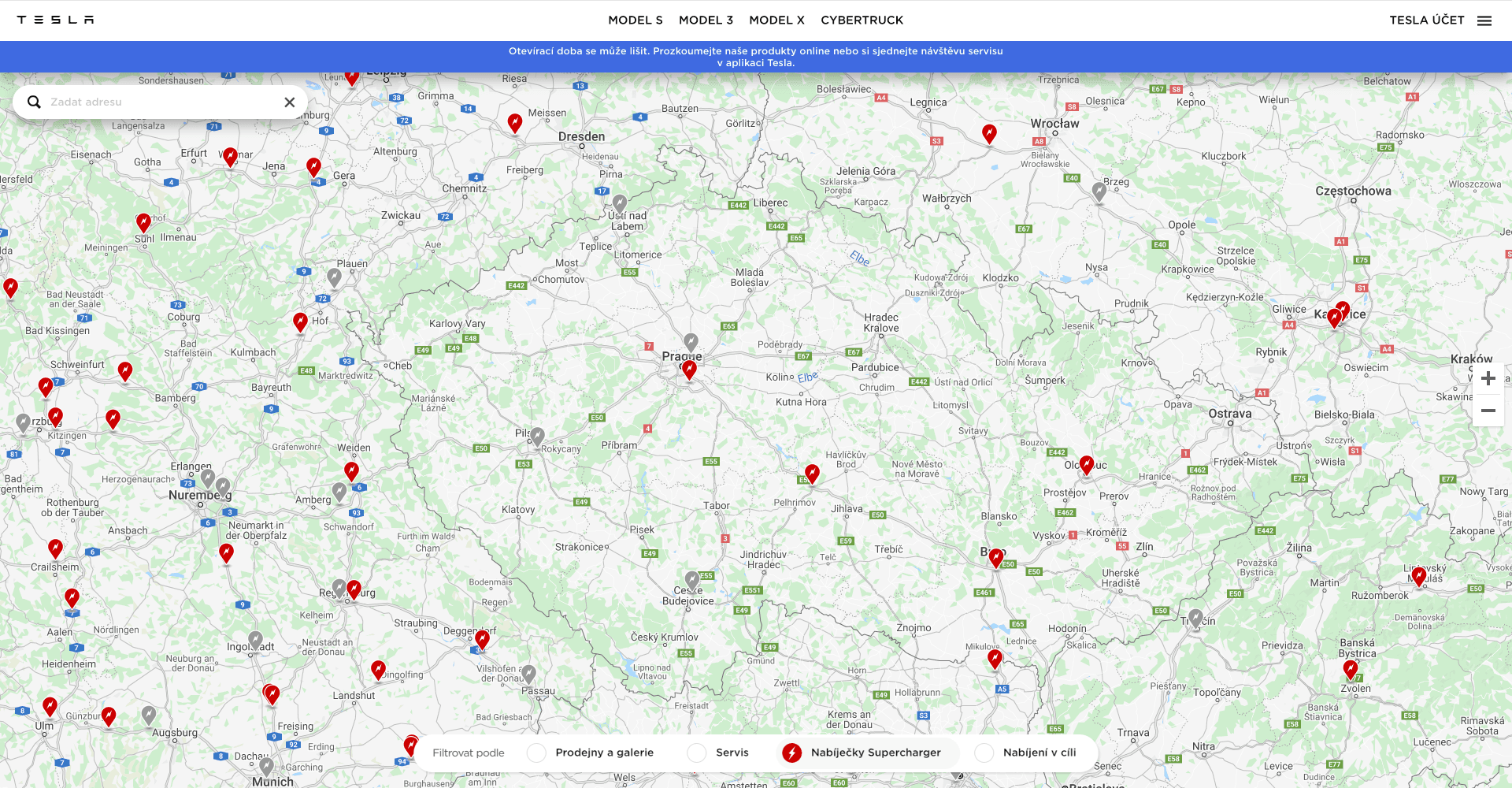This screenshot has width=1512, height=788.
Task: Select the gray service pin above Prague
Action: (691, 342)
